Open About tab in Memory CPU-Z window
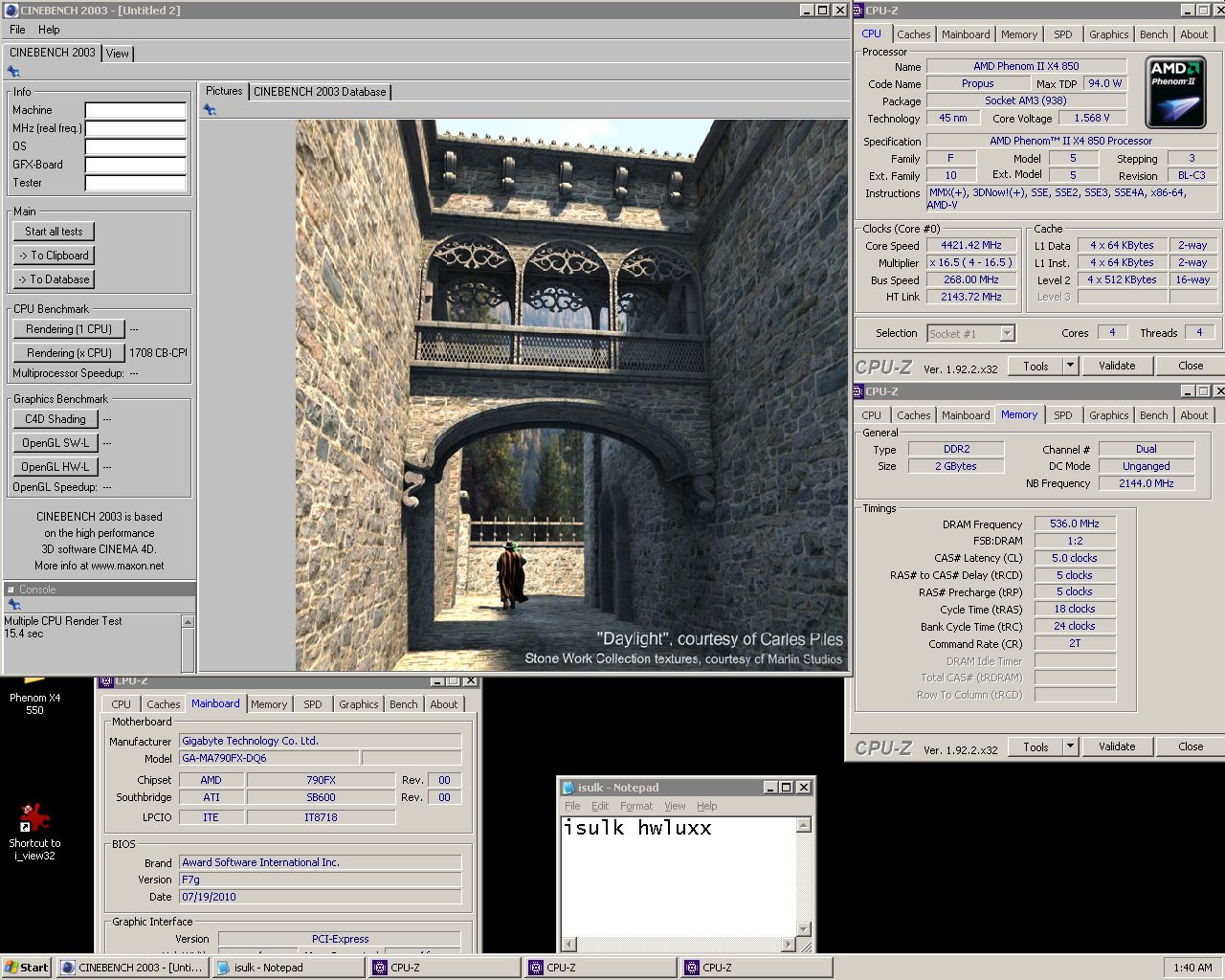The image size is (1225, 980). tap(1193, 415)
